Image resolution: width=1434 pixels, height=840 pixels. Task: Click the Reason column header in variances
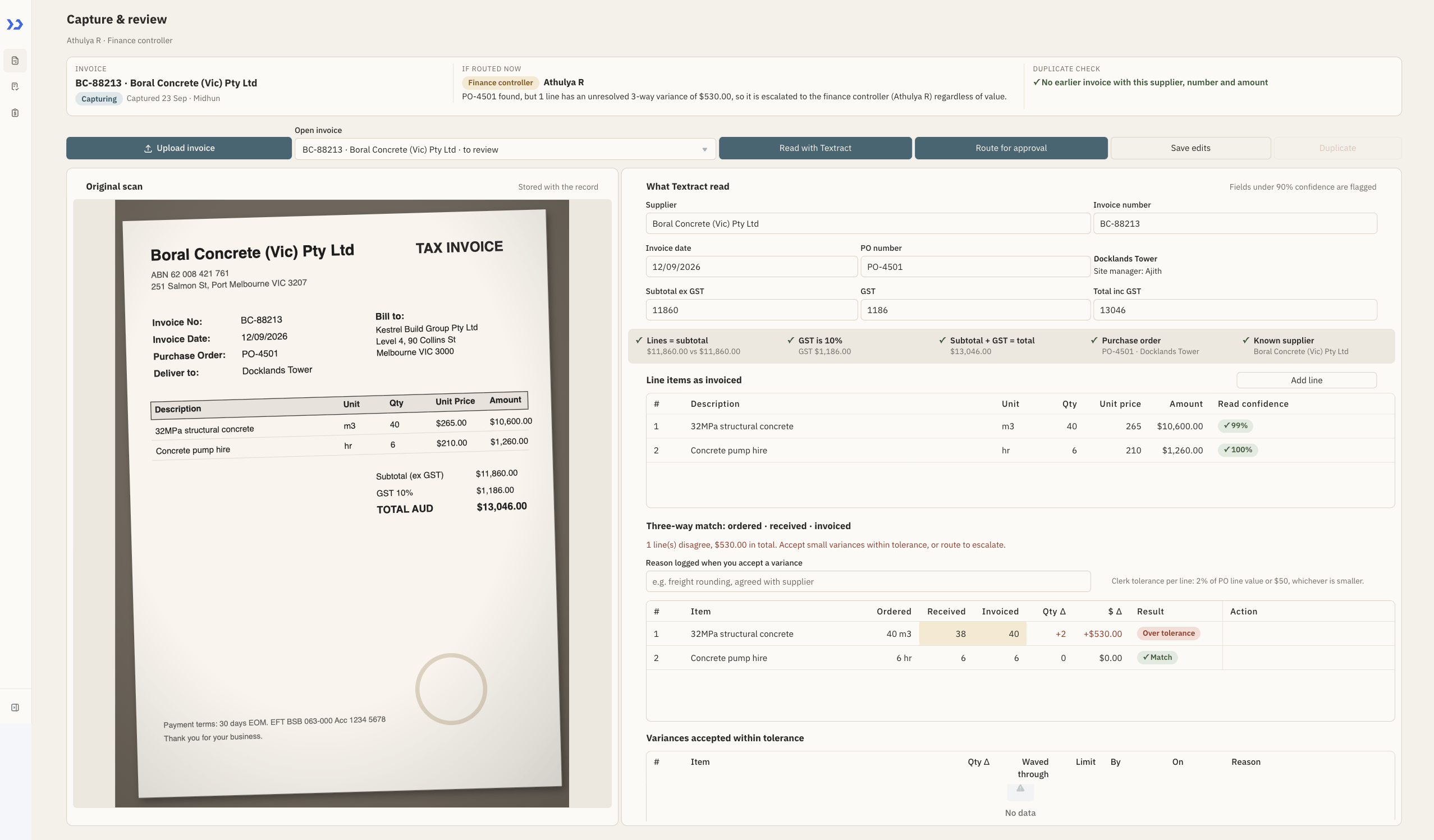click(x=1245, y=762)
